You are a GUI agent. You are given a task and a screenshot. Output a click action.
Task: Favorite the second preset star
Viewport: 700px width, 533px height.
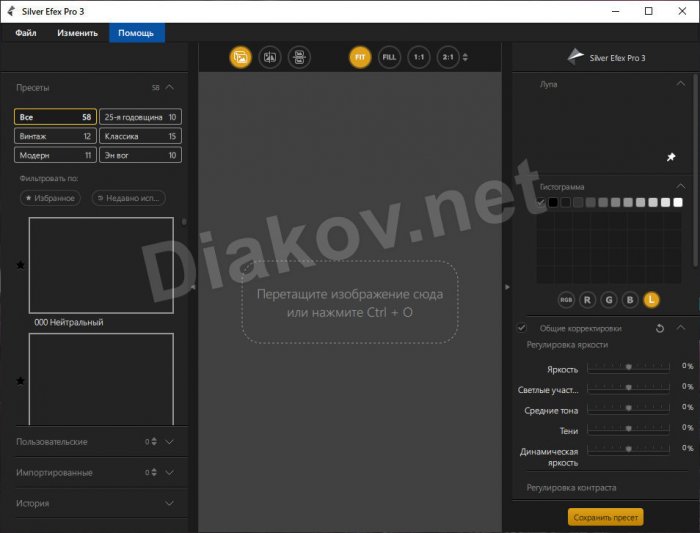point(21,381)
